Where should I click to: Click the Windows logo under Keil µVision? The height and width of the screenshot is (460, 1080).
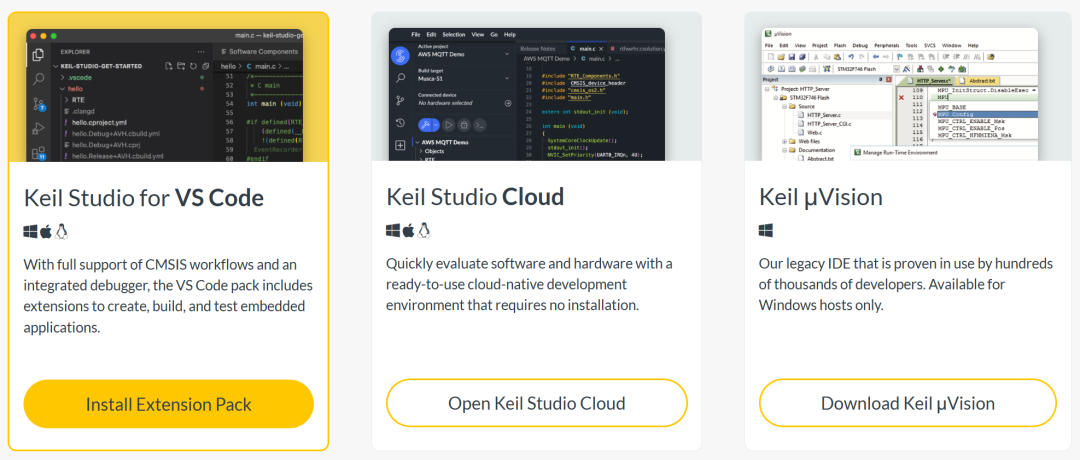tap(766, 230)
